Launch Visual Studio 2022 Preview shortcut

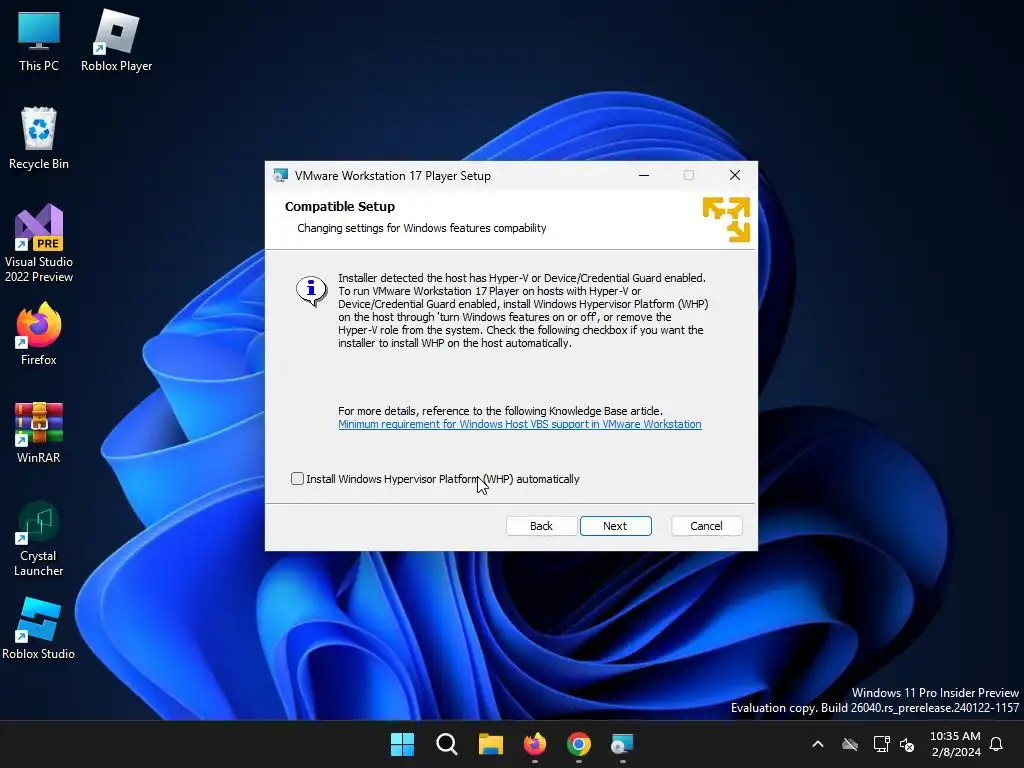39,244
